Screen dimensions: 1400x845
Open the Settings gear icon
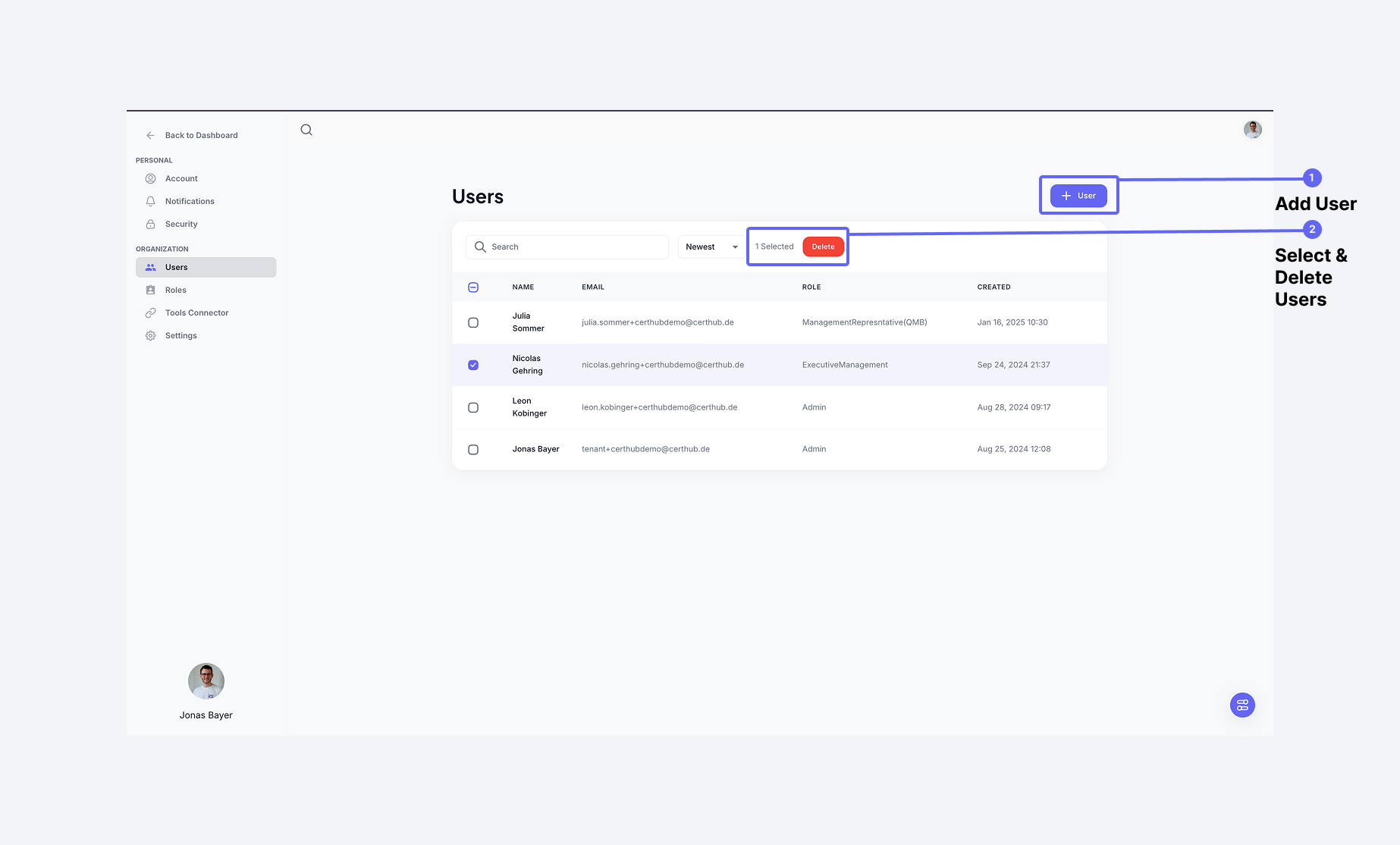coord(150,335)
